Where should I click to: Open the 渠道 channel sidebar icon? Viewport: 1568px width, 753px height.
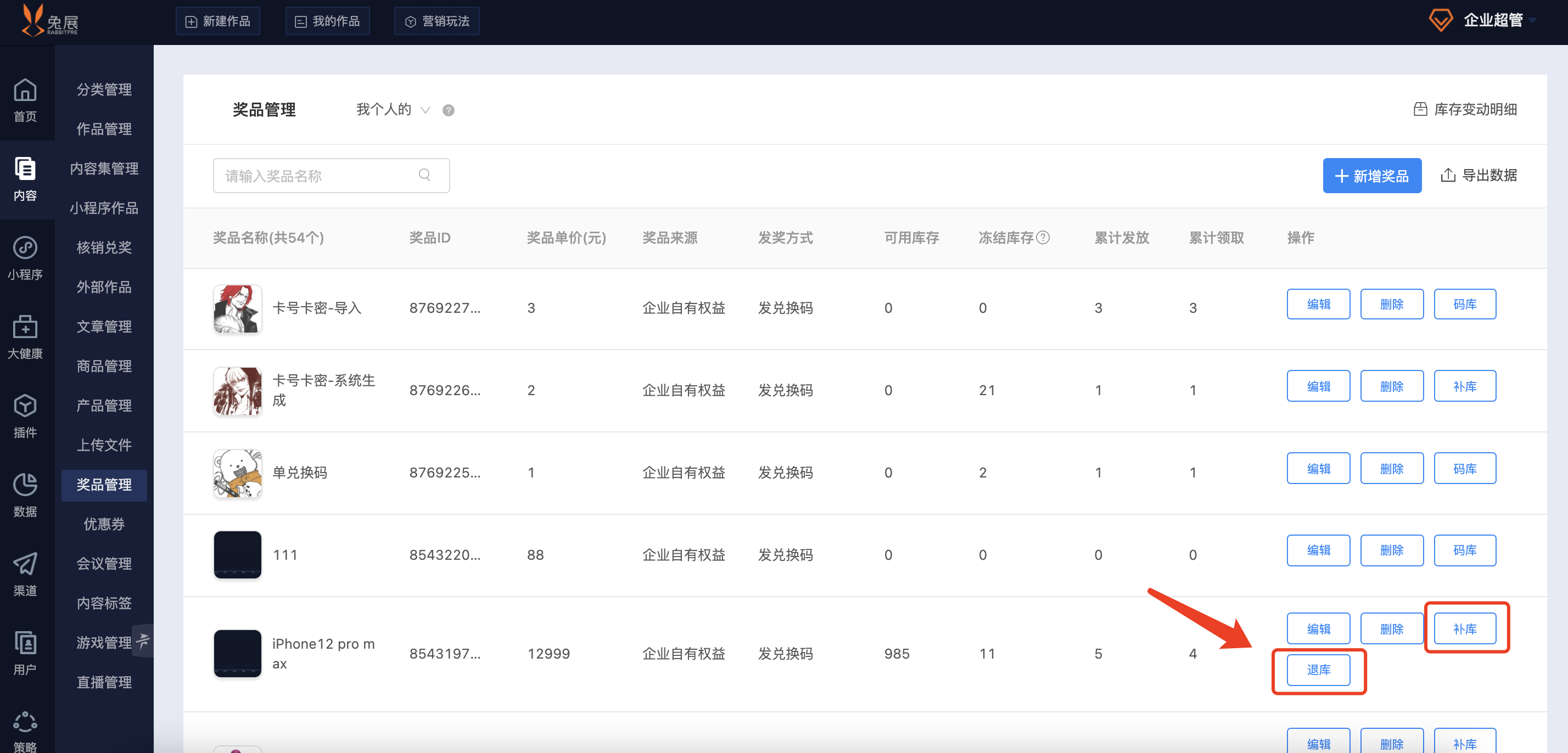click(x=25, y=574)
